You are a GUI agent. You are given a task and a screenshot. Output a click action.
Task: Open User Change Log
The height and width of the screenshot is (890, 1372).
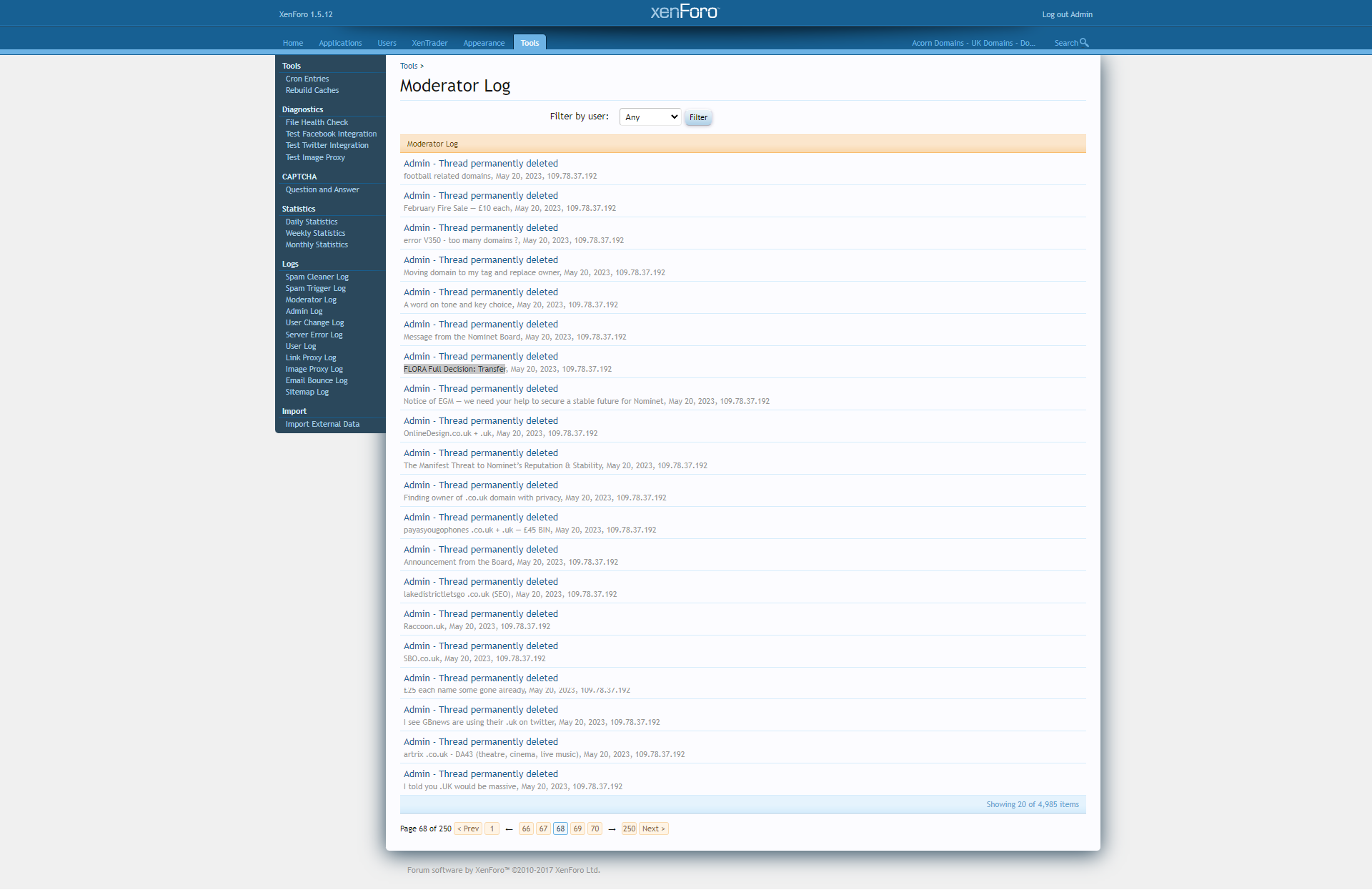coord(314,322)
